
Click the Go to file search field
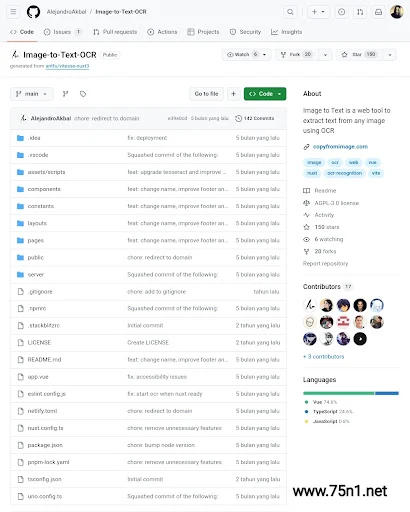point(207,94)
